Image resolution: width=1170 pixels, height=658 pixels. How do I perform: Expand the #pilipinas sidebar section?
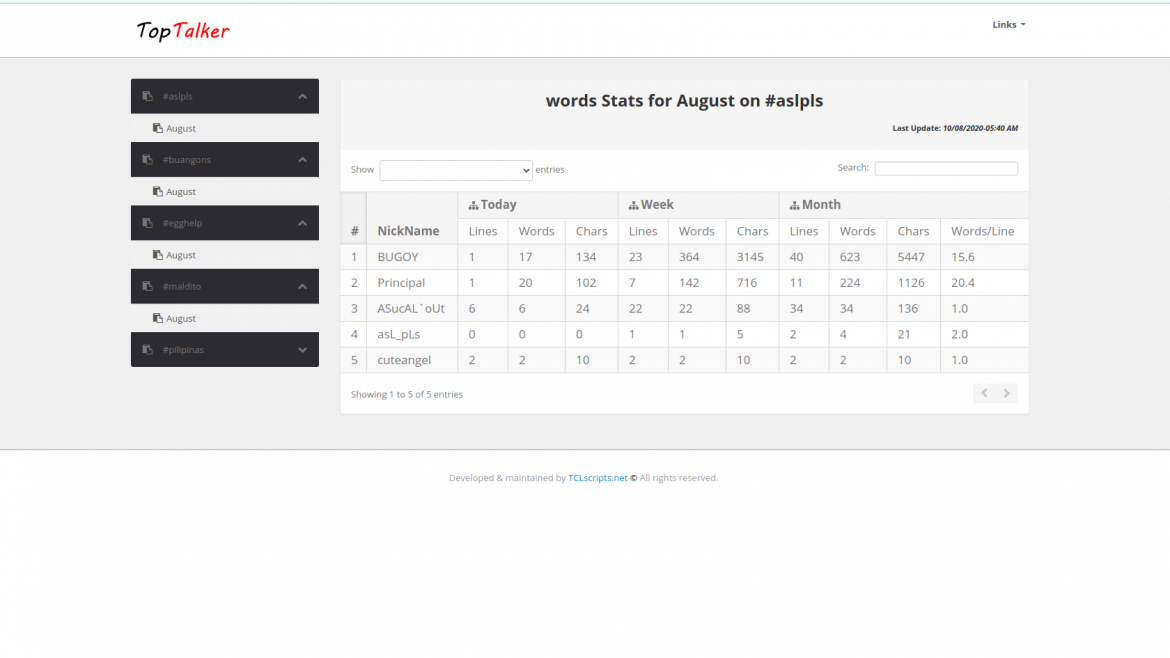coord(302,350)
